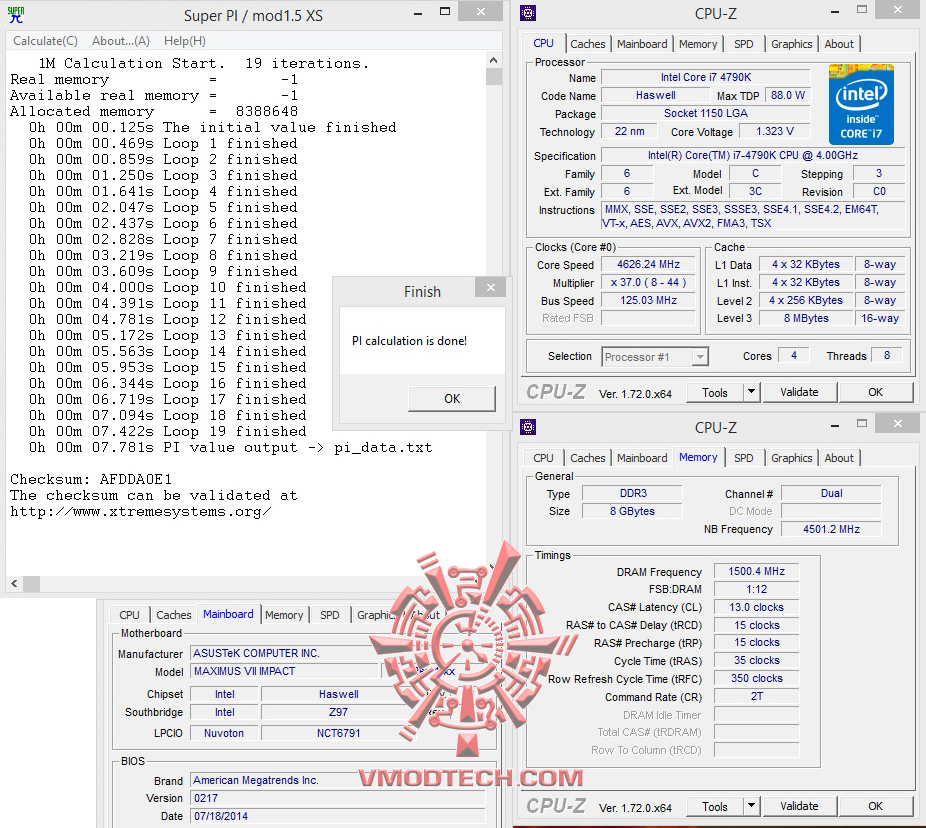Select Graphics tab in Memory CPU-Z window
This screenshot has height=828, width=926.
[x=791, y=458]
